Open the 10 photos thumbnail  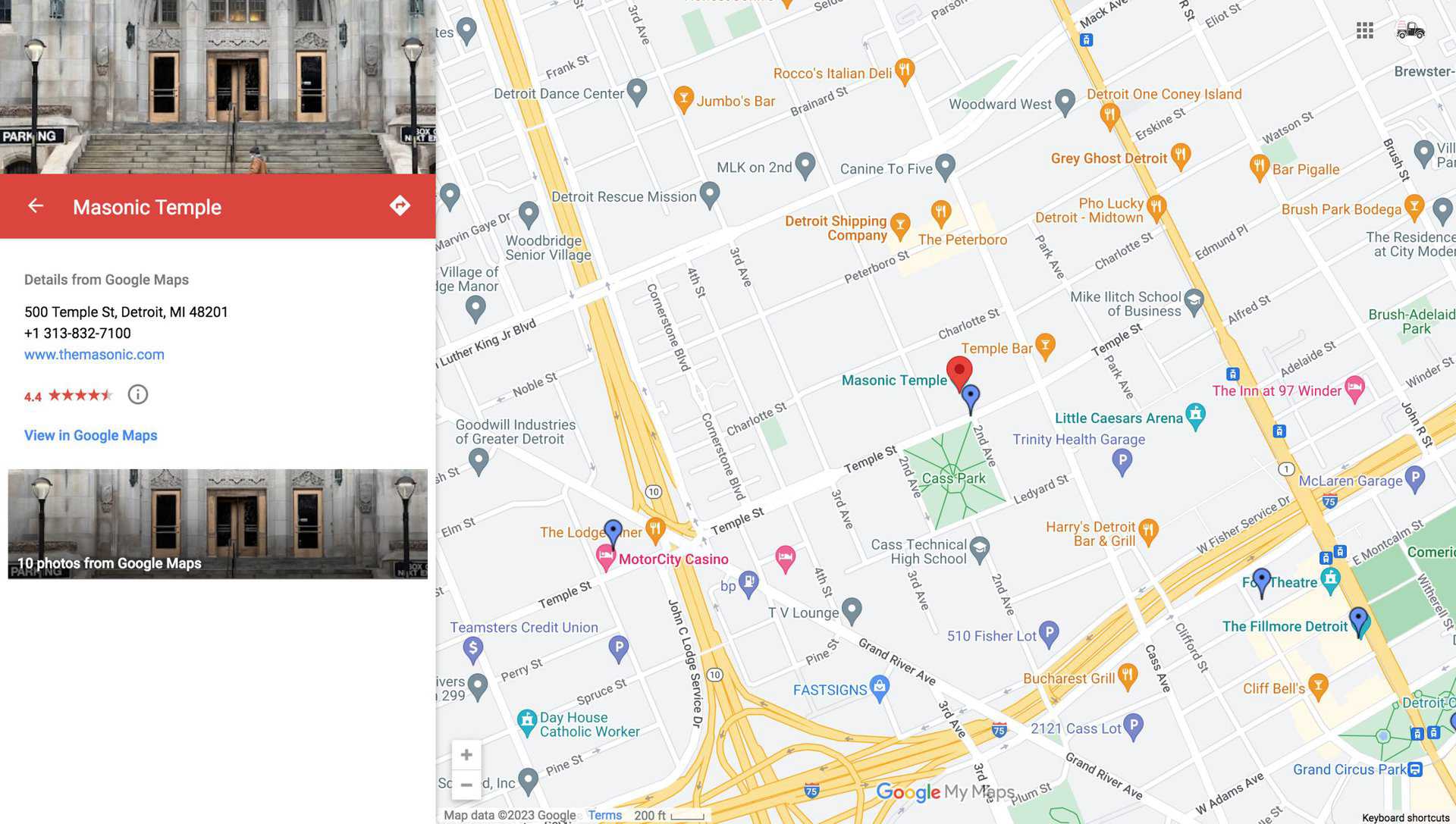coord(218,524)
